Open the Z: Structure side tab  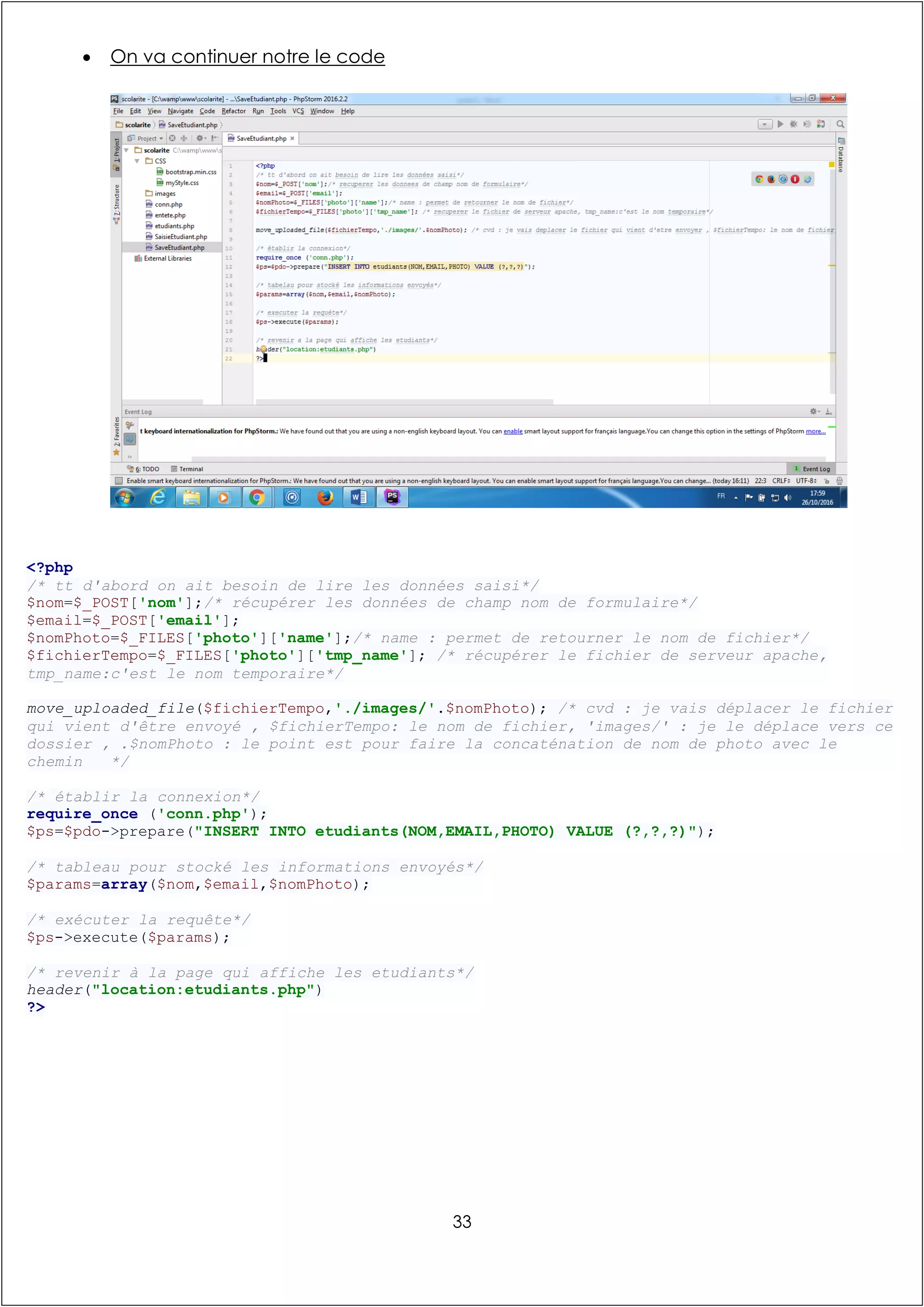click(x=117, y=204)
